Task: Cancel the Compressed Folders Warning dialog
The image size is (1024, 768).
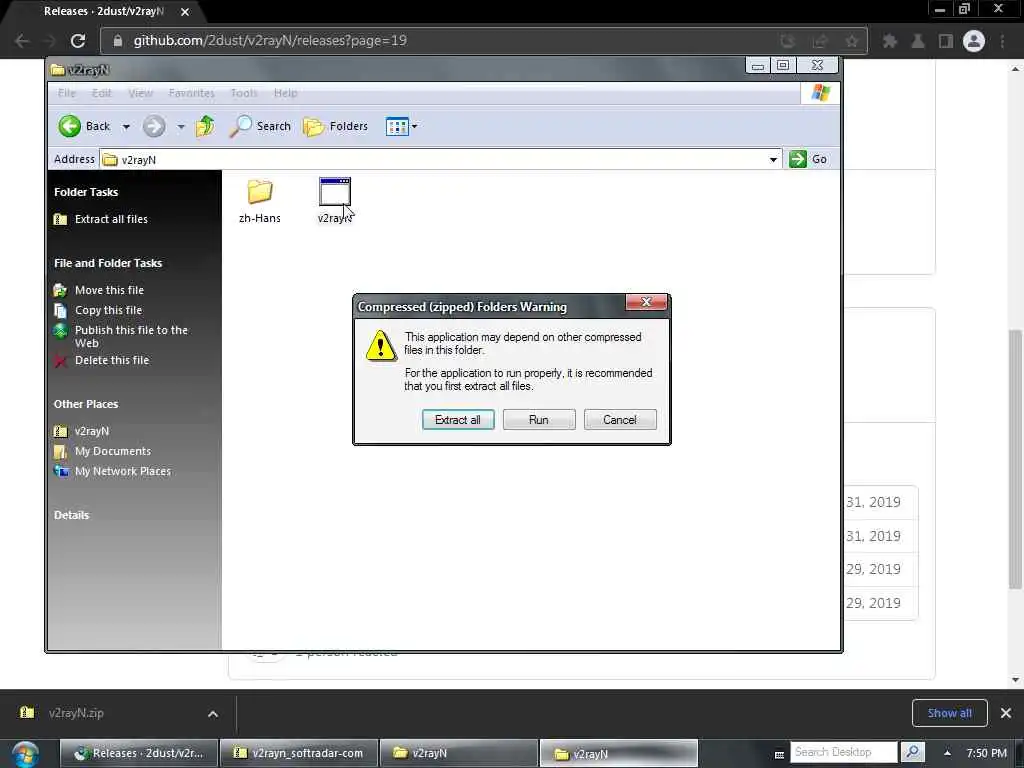Action: click(620, 420)
